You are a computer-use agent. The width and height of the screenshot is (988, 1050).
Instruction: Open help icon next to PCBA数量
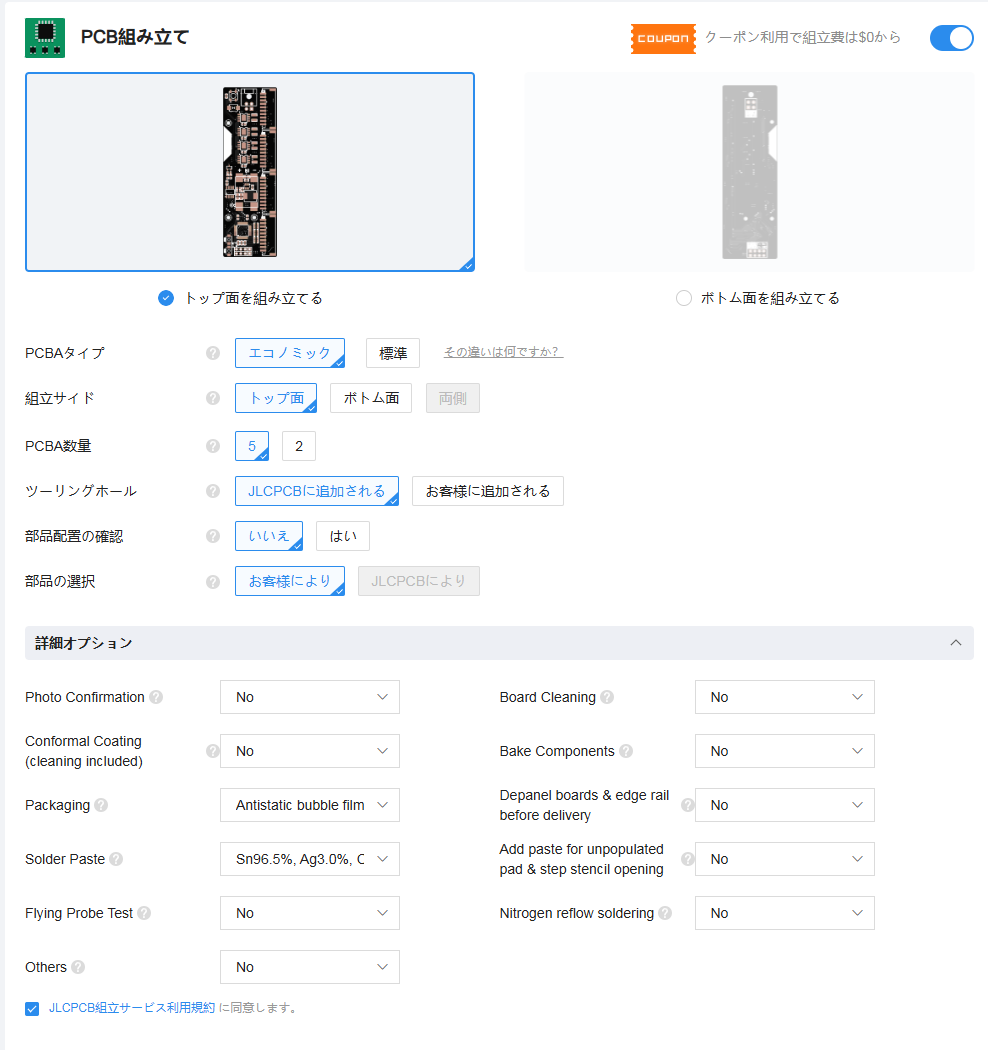pyautogui.click(x=213, y=446)
